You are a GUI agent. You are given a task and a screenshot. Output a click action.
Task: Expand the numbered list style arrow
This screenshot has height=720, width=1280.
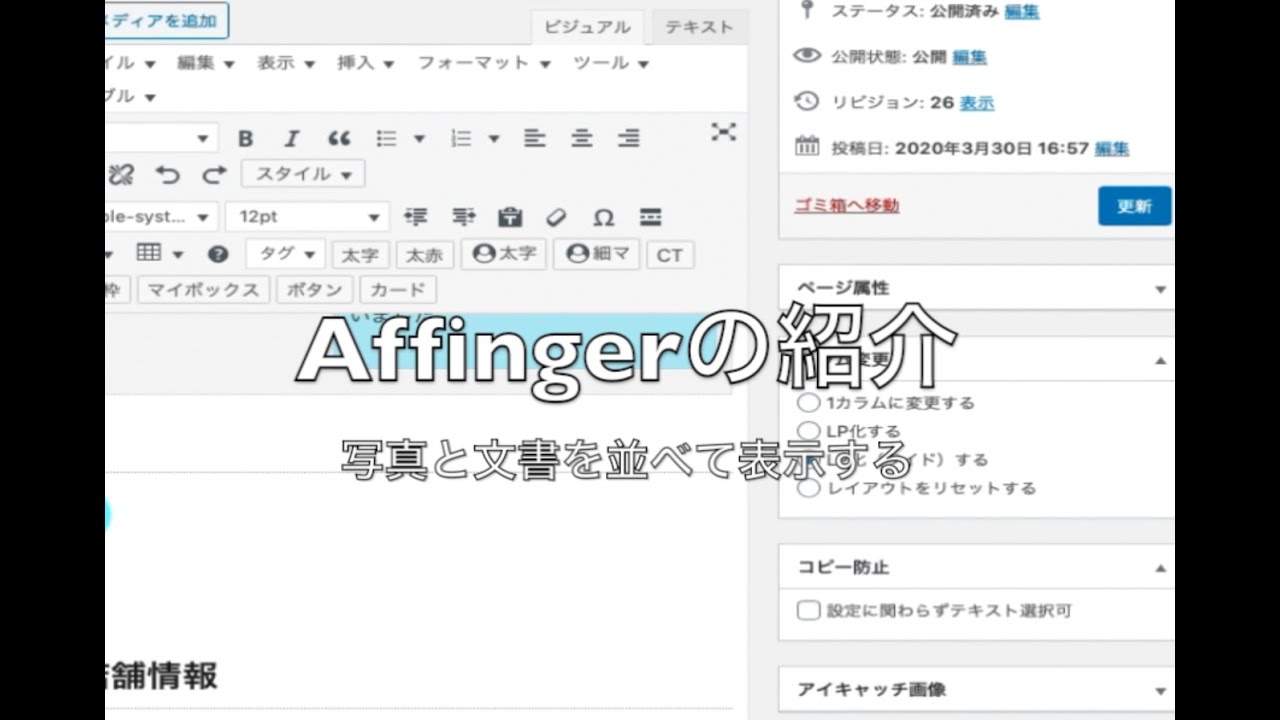pos(493,139)
